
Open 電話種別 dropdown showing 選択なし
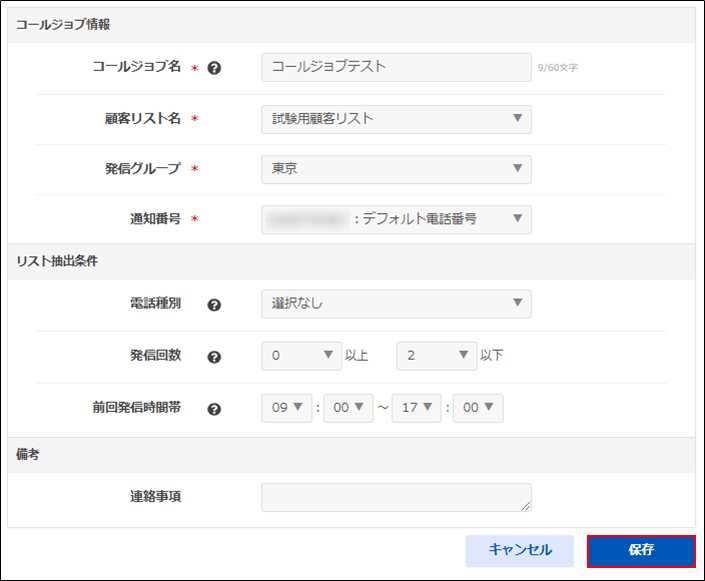tap(396, 303)
